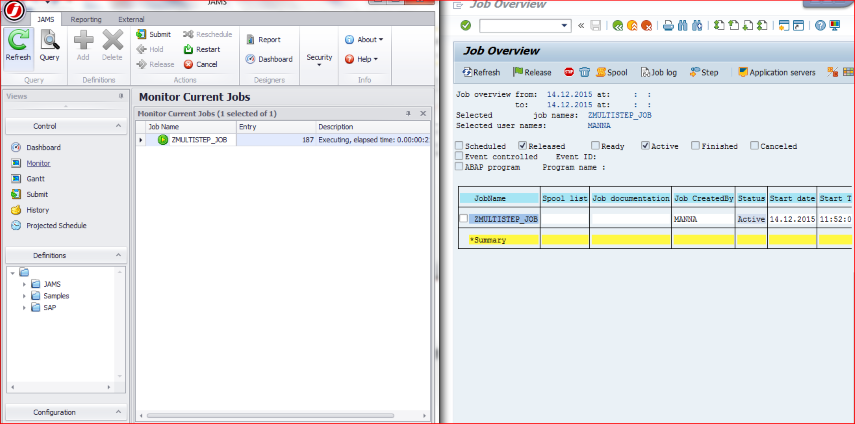Viewport: 855px width, 424px height.
Task: Click the JobName column header in SAP
Action: point(500,199)
